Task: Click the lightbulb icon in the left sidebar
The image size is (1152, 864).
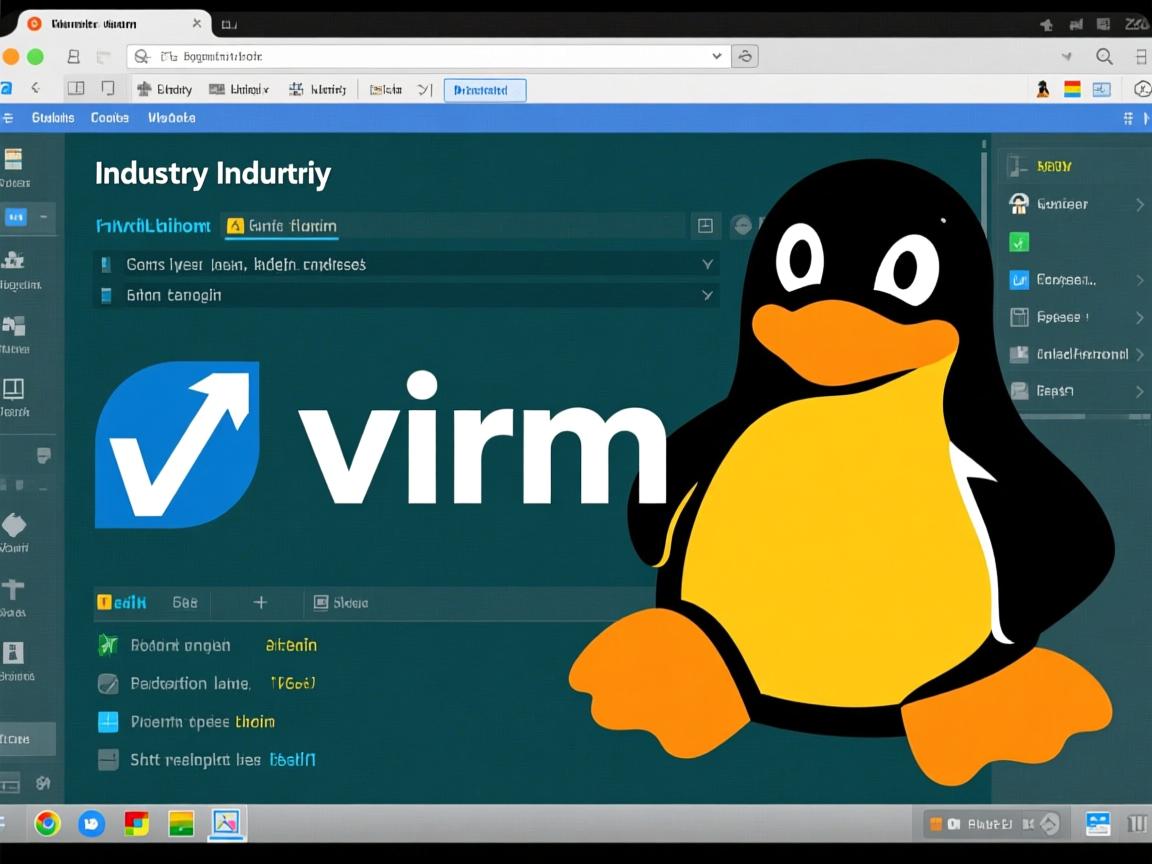Action: point(42,455)
